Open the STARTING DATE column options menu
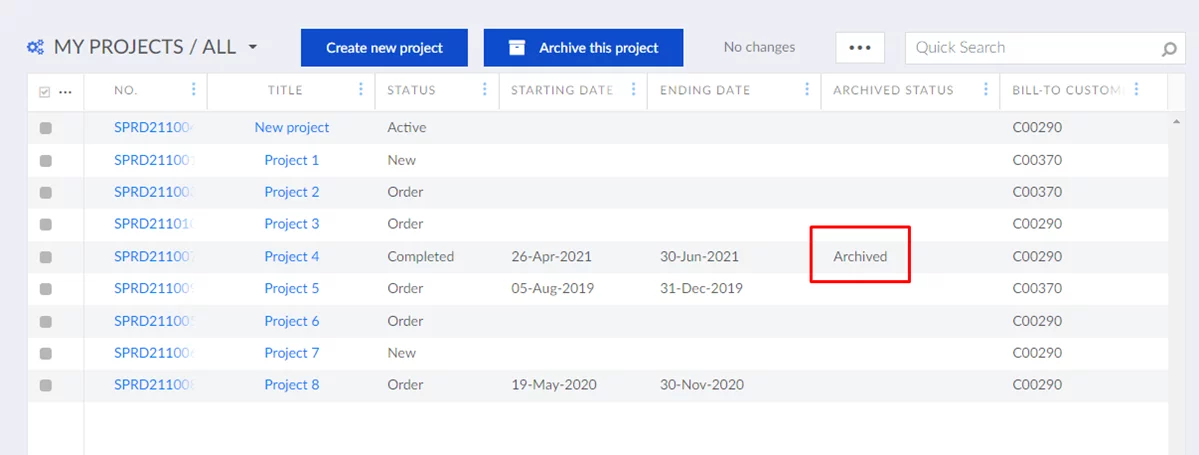1199x455 pixels. pyautogui.click(x=633, y=90)
